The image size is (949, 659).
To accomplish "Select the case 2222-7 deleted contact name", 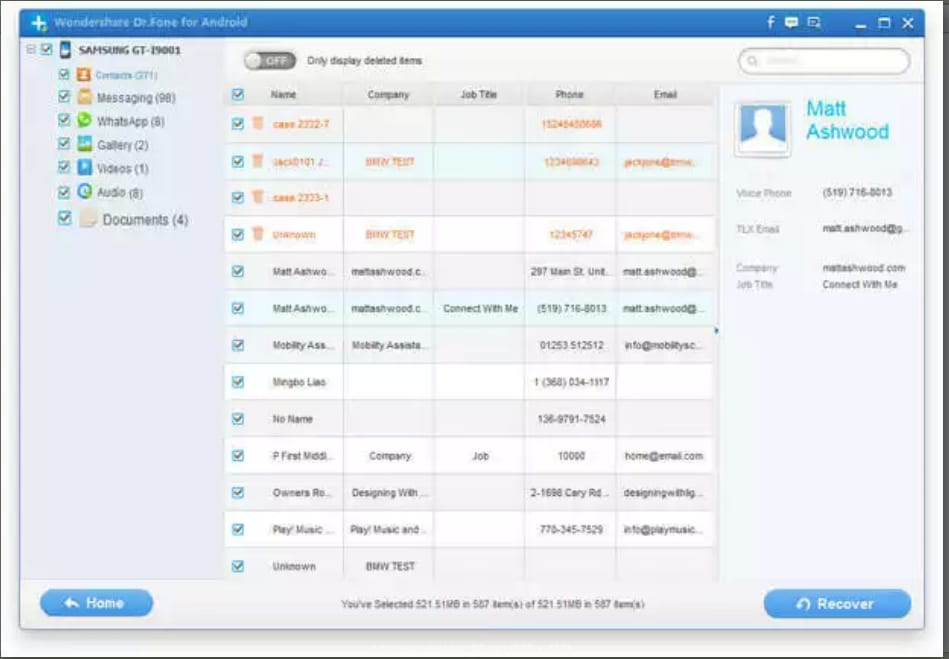I will 301,124.
